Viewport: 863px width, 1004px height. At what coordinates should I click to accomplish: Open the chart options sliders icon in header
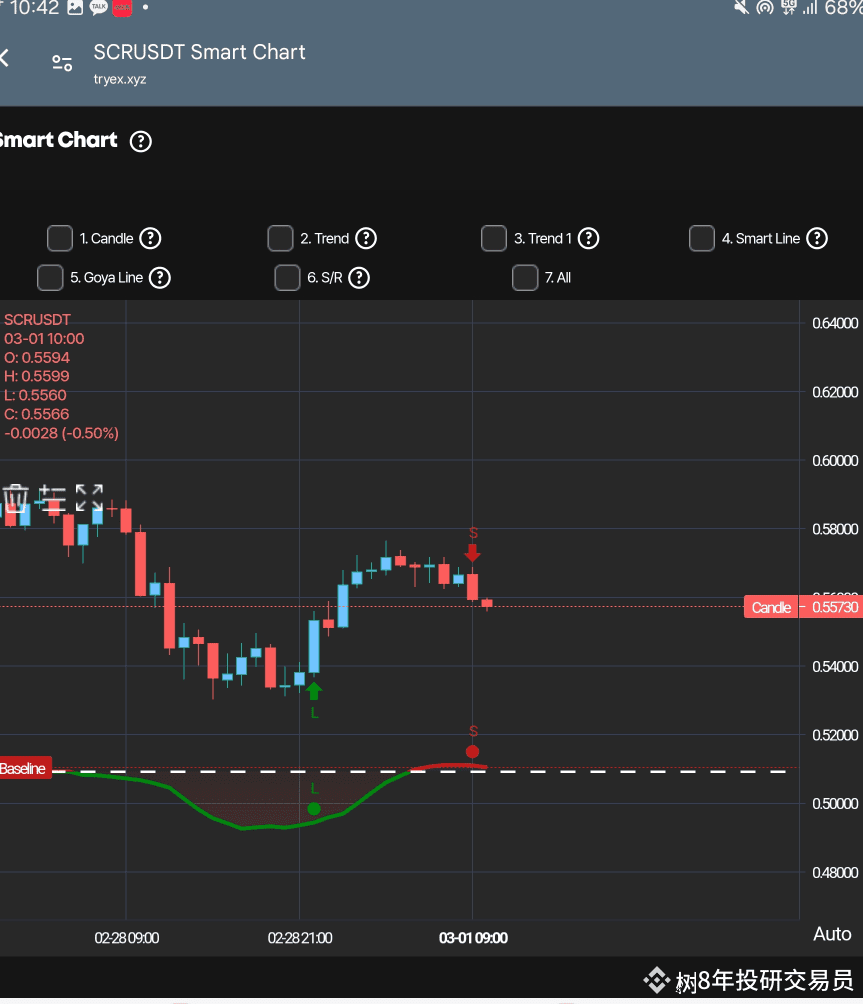pyautogui.click(x=61, y=62)
